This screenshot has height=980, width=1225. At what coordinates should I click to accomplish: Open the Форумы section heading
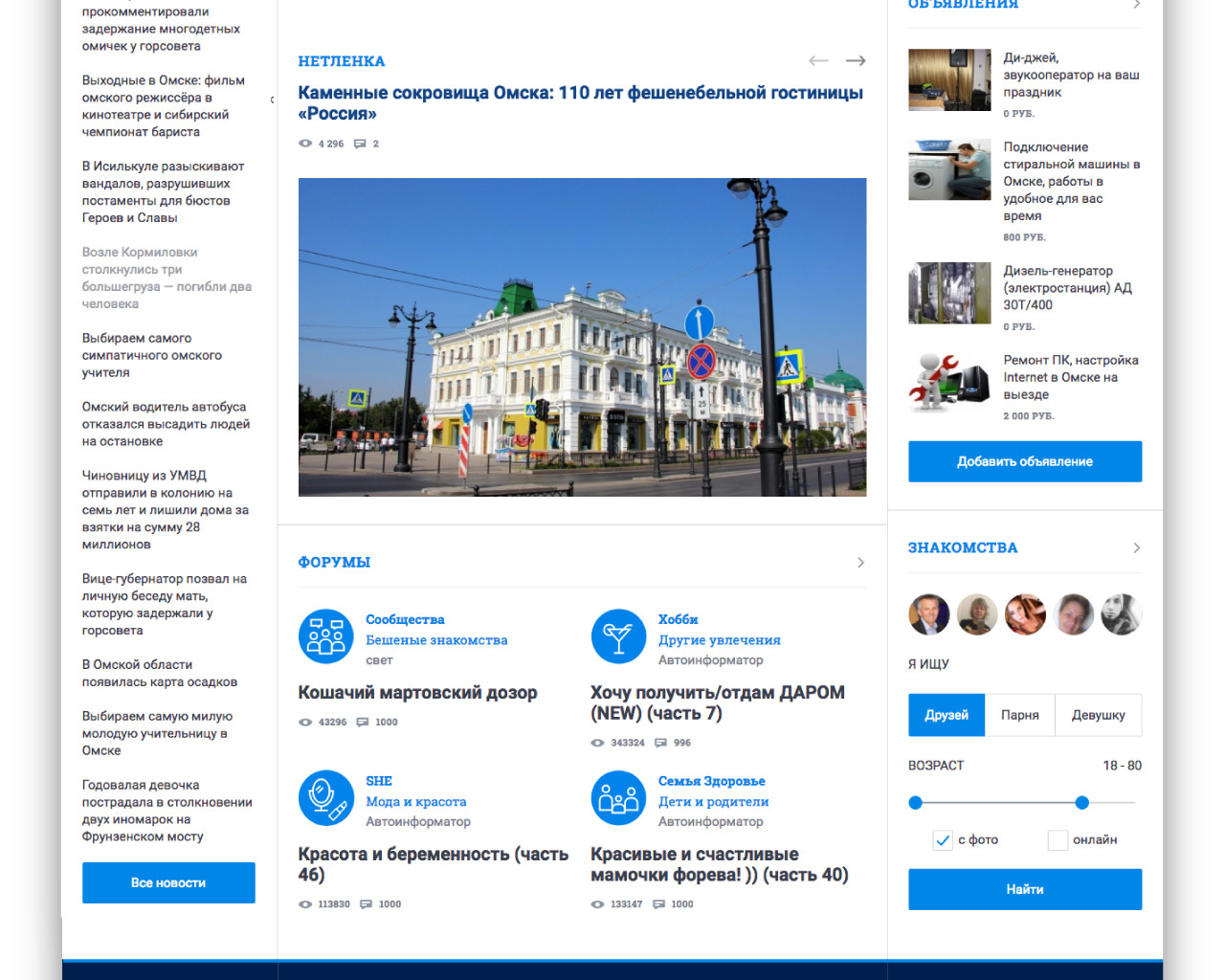[334, 563]
